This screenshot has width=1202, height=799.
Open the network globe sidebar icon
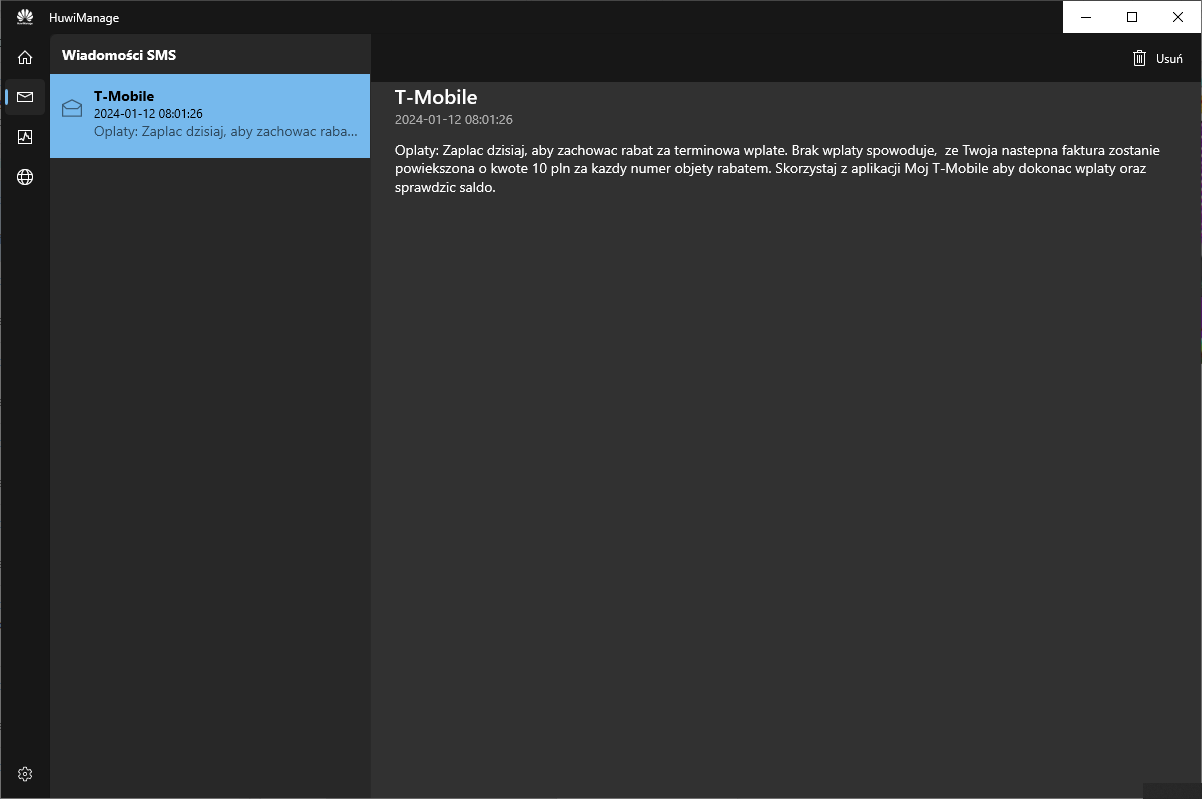25,177
